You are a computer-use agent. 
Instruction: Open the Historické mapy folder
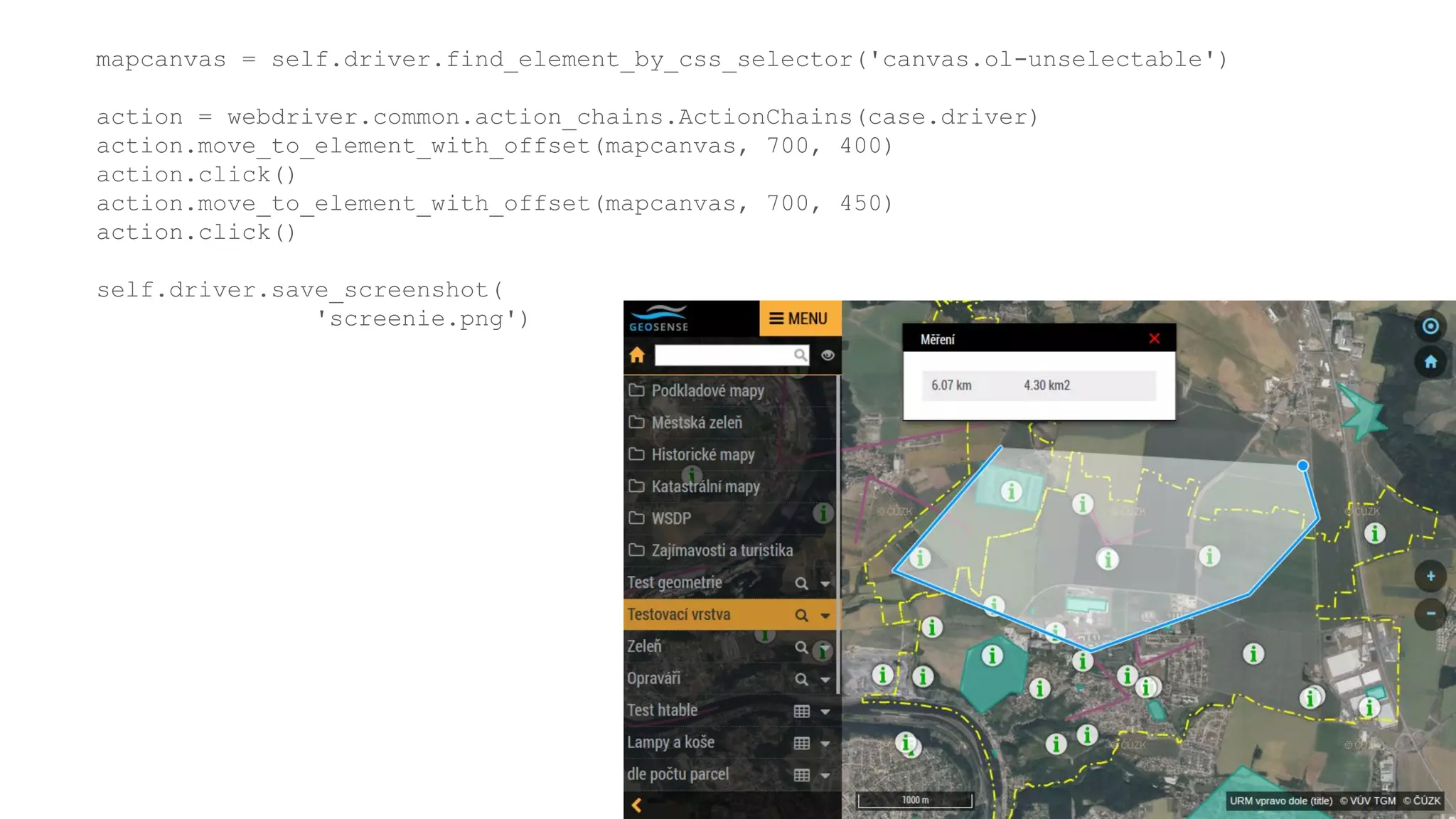click(702, 454)
